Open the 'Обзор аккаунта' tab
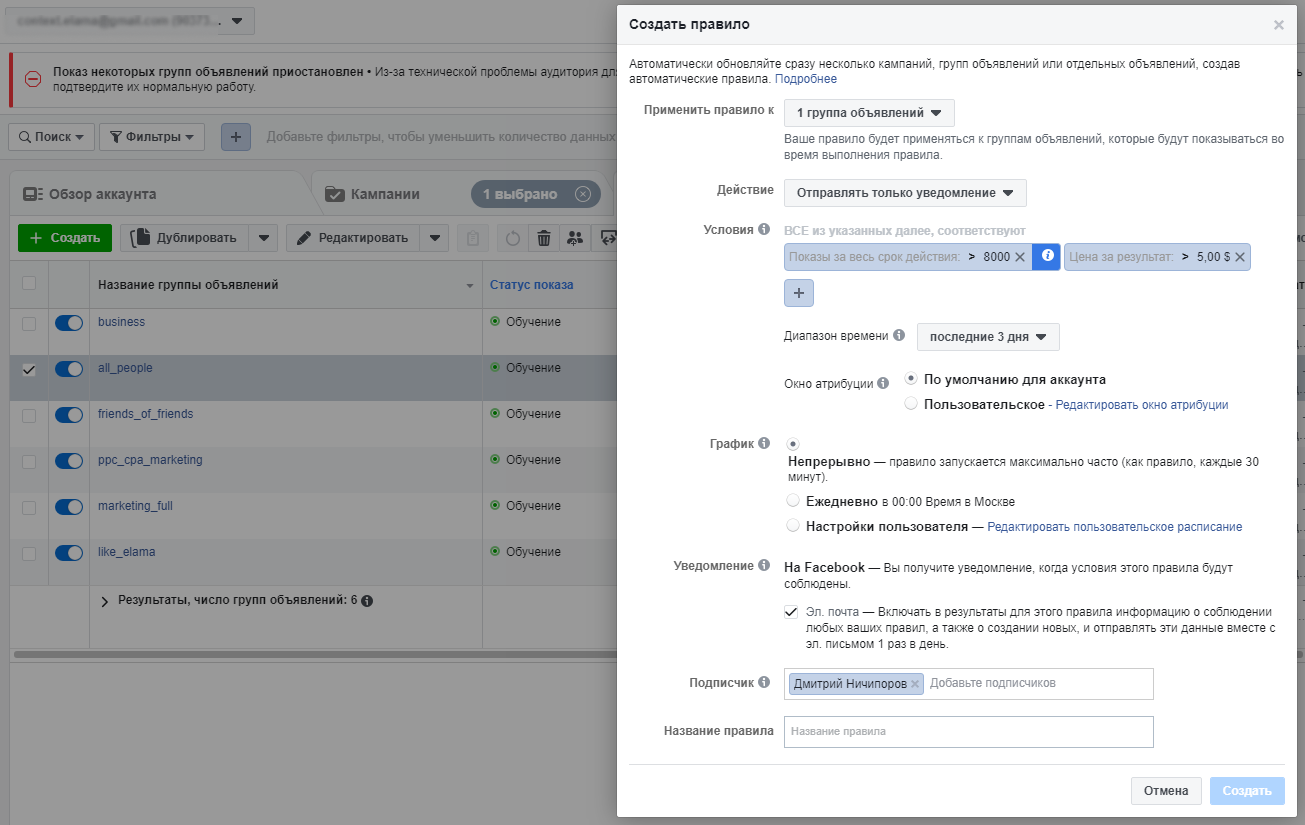 [102, 194]
